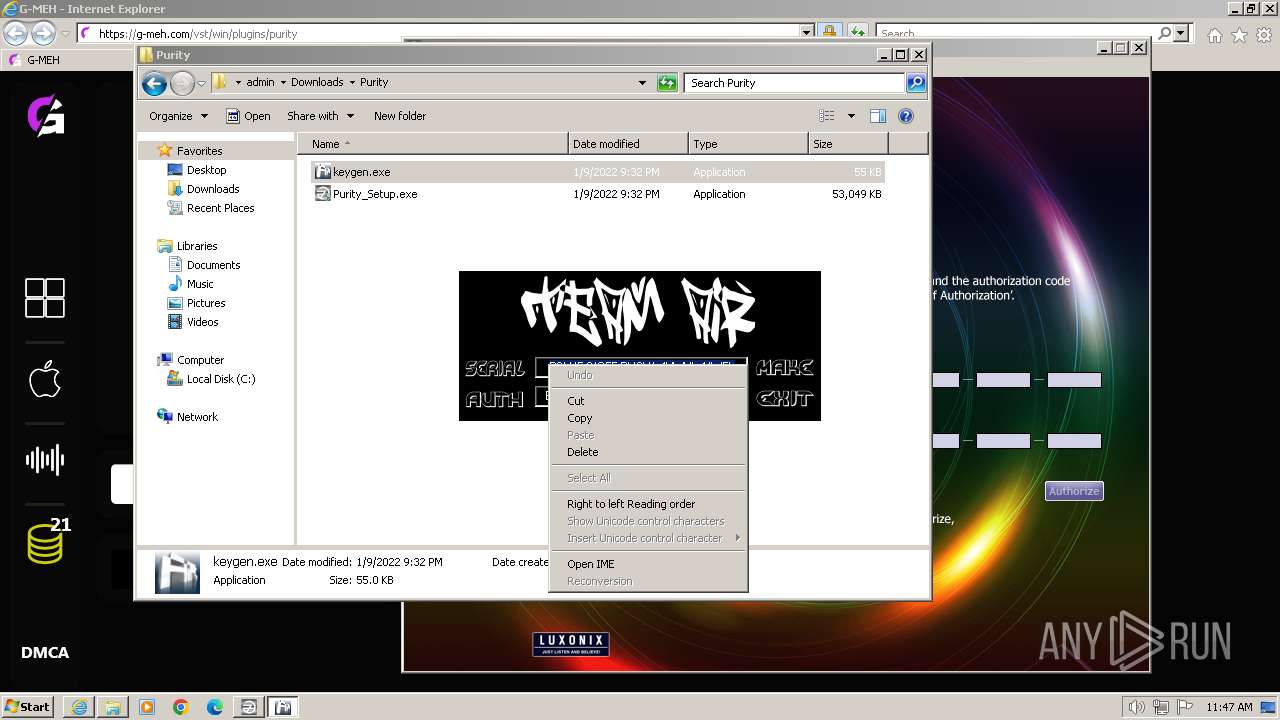Select Network in navigation pane
The image size is (1280, 720).
197,417
